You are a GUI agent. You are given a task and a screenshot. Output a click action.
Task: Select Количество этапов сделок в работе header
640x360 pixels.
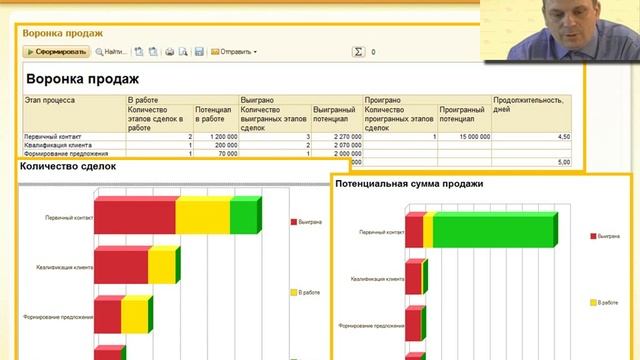pos(160,118)
